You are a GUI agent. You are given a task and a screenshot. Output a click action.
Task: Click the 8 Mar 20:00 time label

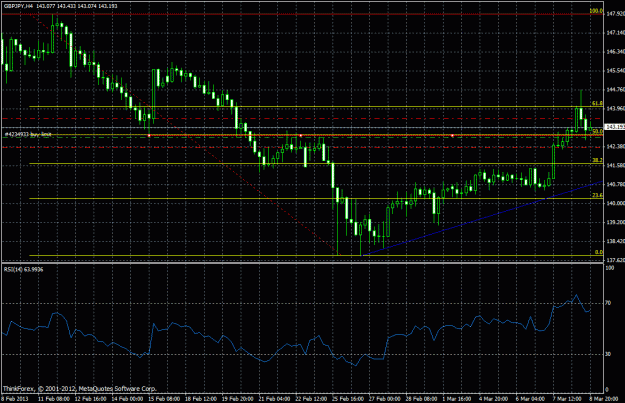tap(603, 399)
